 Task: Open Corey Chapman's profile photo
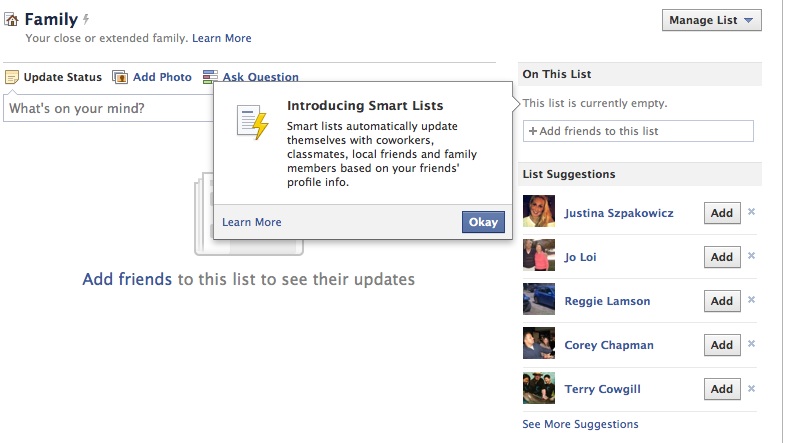pos(539,344)
